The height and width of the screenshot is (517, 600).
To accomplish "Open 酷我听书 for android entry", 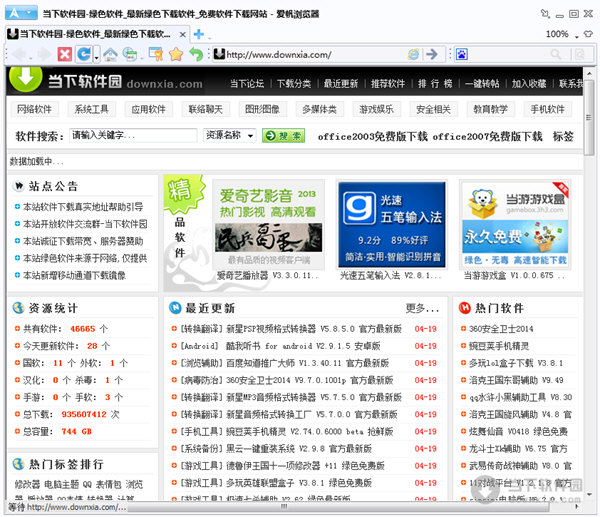I will click(280, 346).
